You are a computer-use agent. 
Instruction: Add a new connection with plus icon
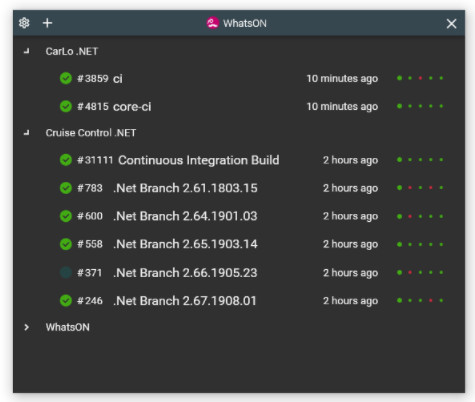coord(47,23)
